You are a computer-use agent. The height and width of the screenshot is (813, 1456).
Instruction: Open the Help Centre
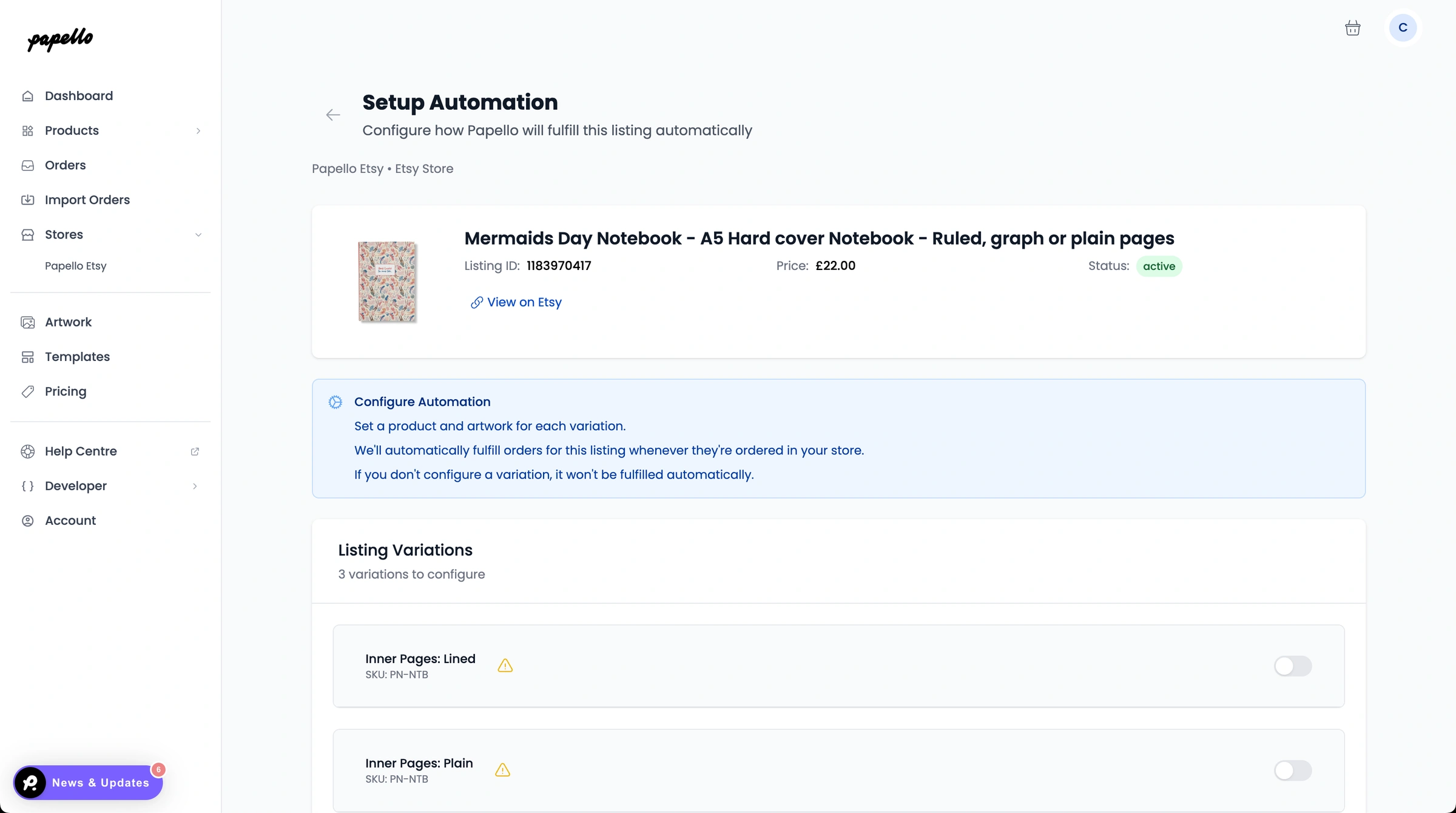click(81, 451)
